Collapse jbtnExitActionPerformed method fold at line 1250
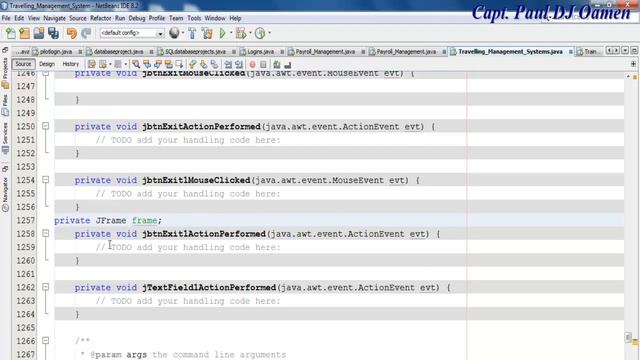The width and height of the screenshot is (640, 360). (46, 126)
